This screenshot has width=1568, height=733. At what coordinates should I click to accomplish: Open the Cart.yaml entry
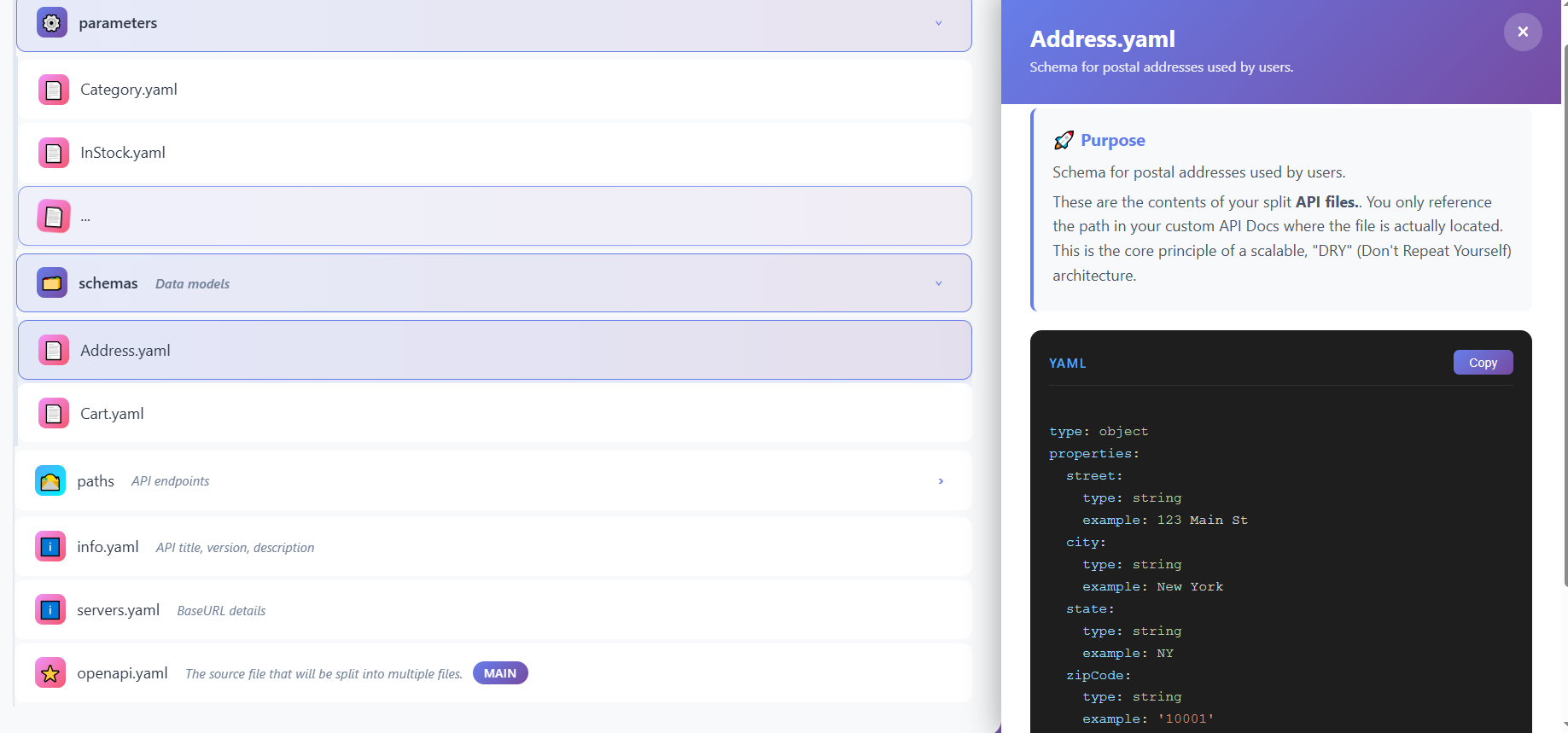(112, 414)
